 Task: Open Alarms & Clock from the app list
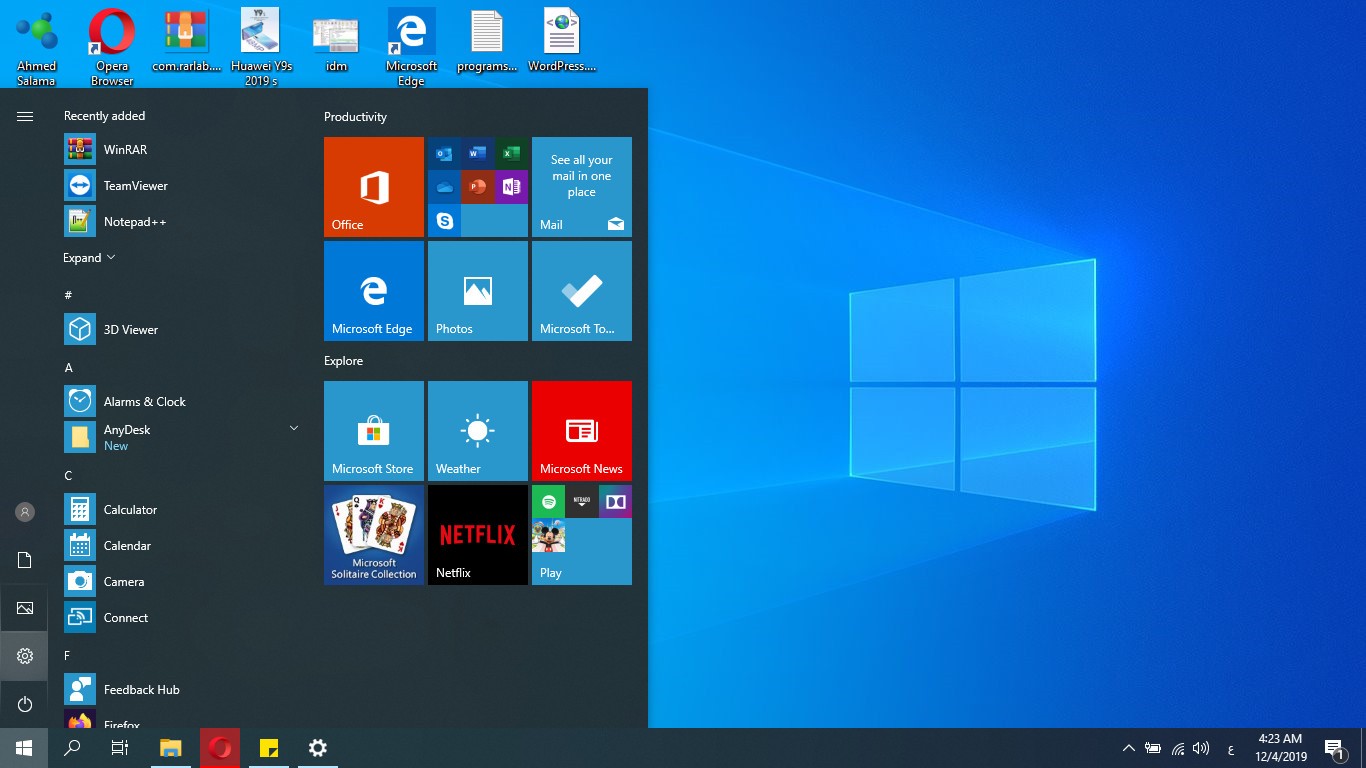(x=182, y=402)
